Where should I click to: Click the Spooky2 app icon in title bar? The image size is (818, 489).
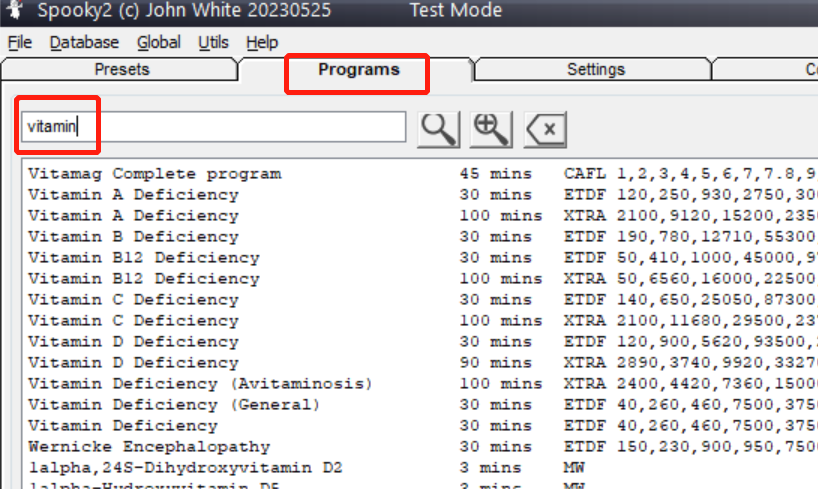15,11
